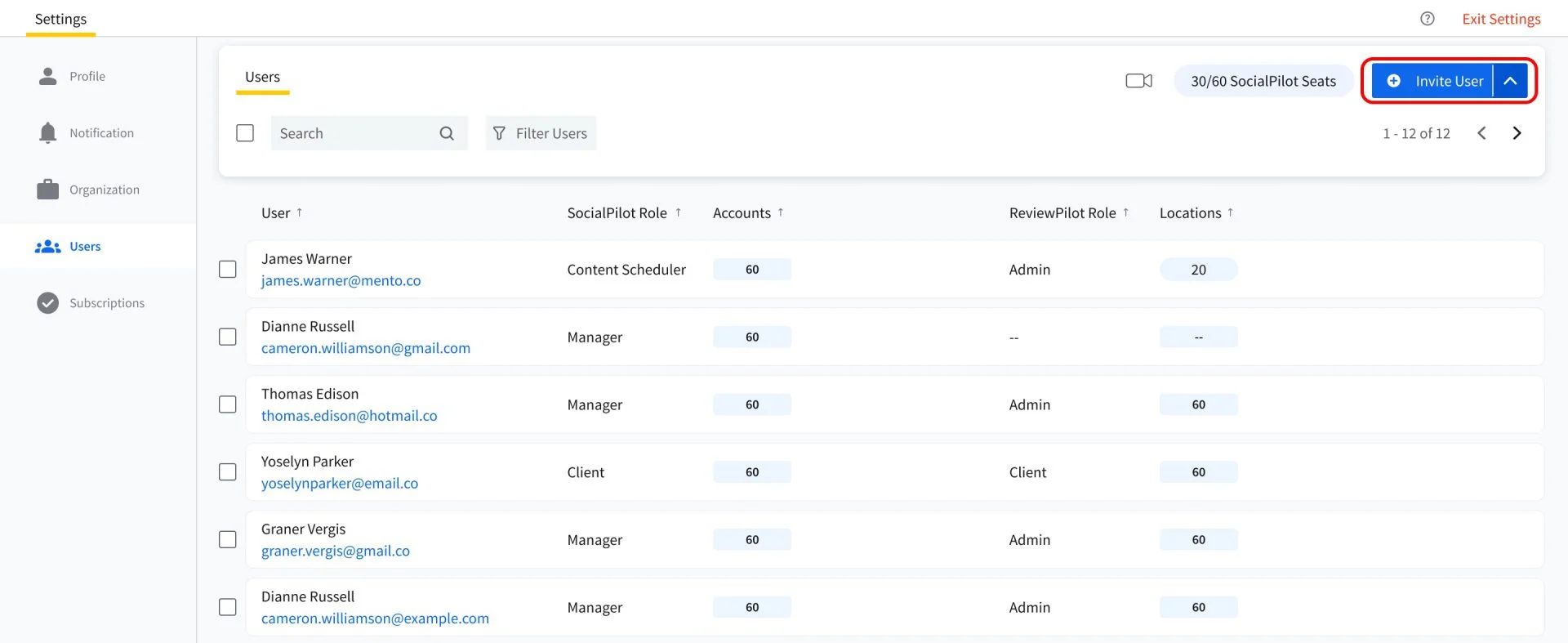Viewport: 1568px width, 643px height.
Task: Sort by SocialPilot Role column arrow
Action: (678, 212)
